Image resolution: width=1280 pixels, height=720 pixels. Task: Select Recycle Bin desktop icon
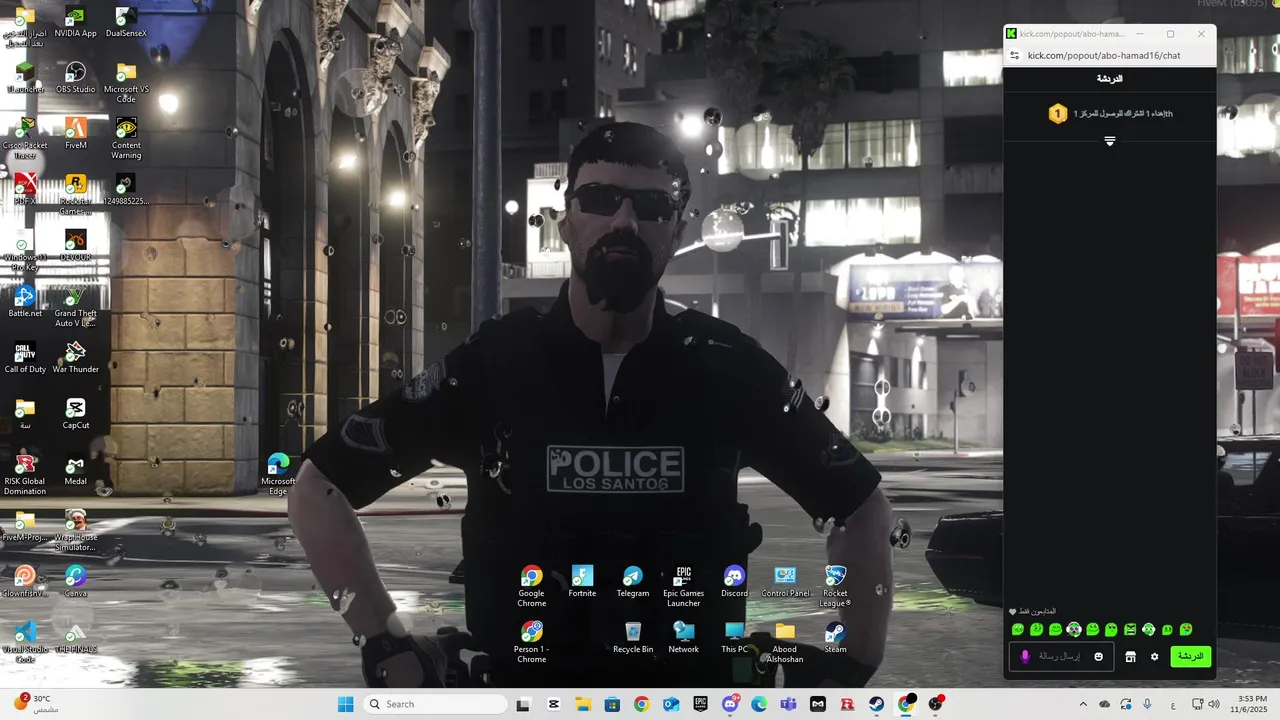pyautogui.click(x=633, y=638)
